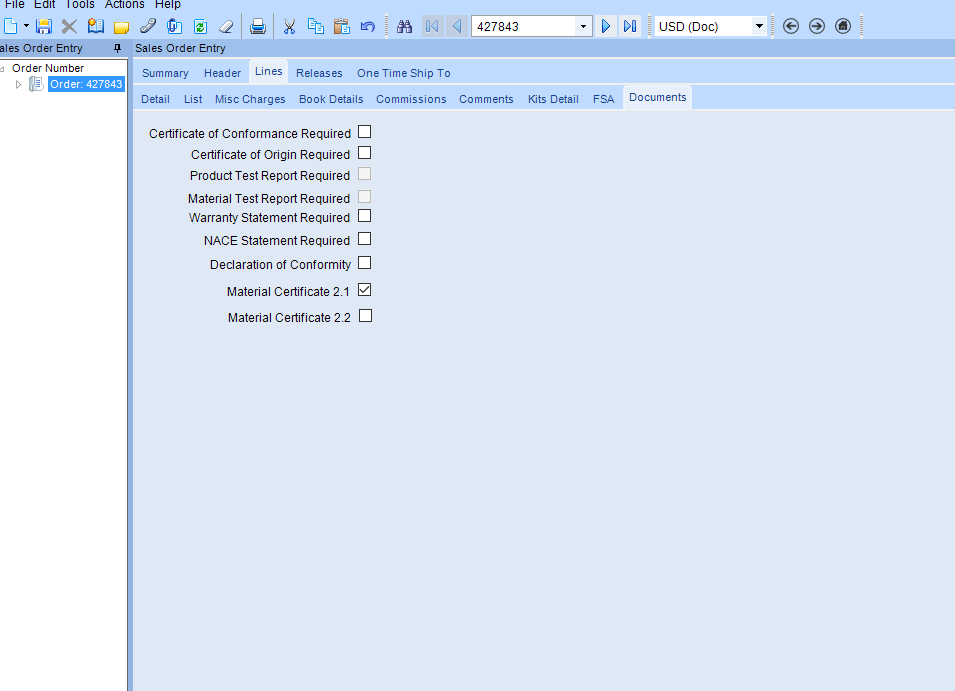Click the telephone call log icon
The image size is (955, 691).
coord(148,26)
